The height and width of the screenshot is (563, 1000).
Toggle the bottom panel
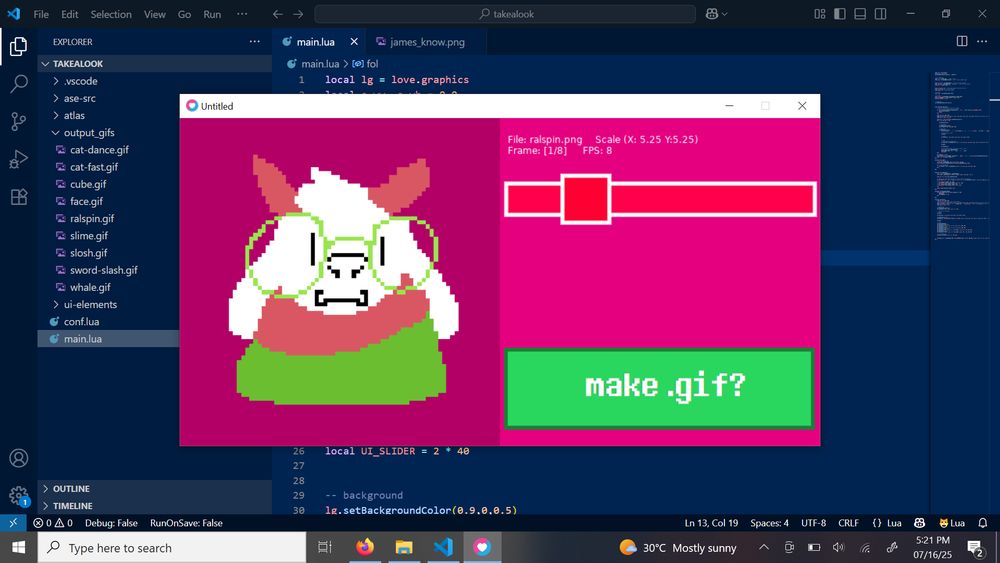coord(860,14)
